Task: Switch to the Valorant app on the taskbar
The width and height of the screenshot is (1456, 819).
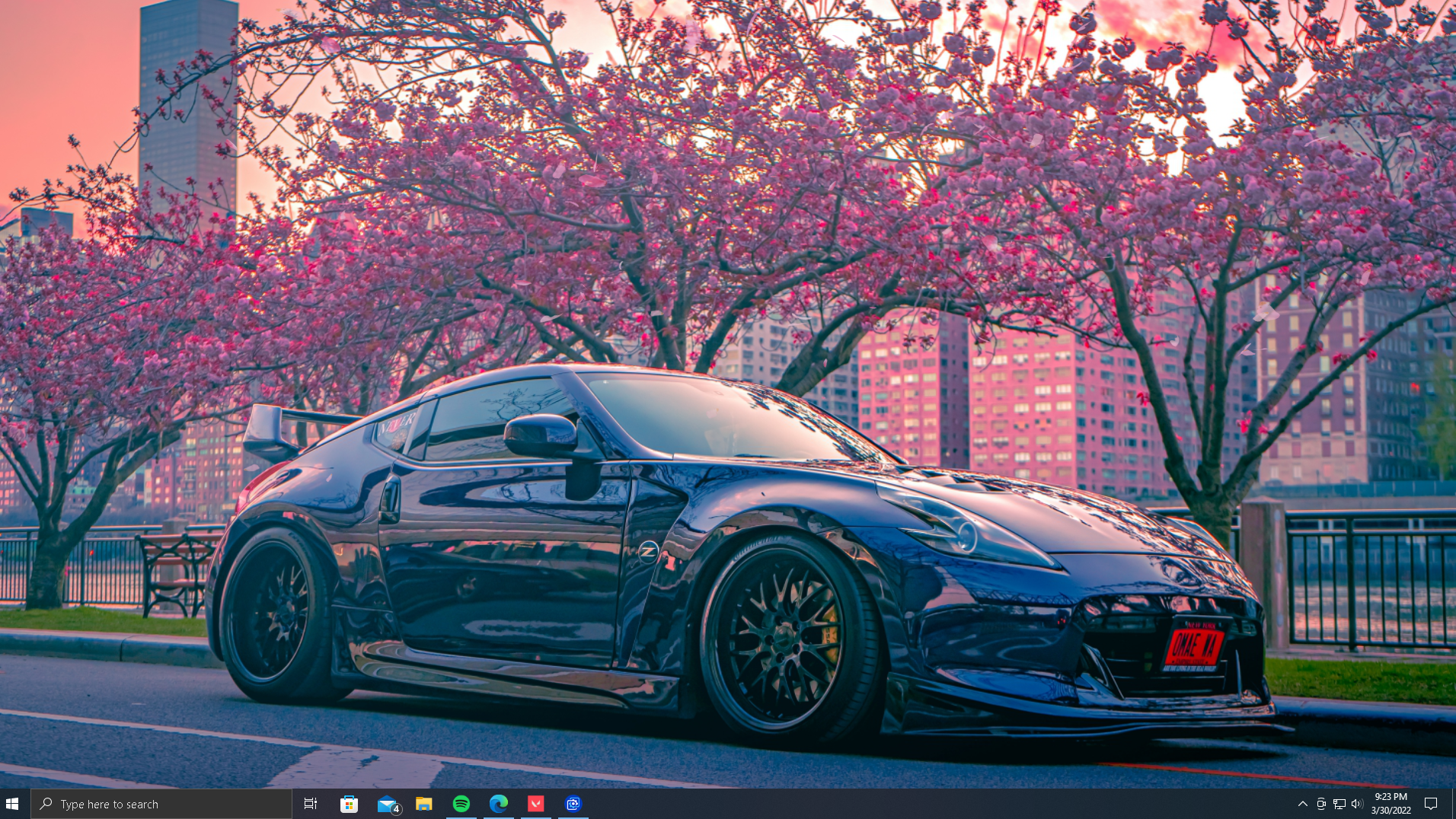Action: [536, 804]
